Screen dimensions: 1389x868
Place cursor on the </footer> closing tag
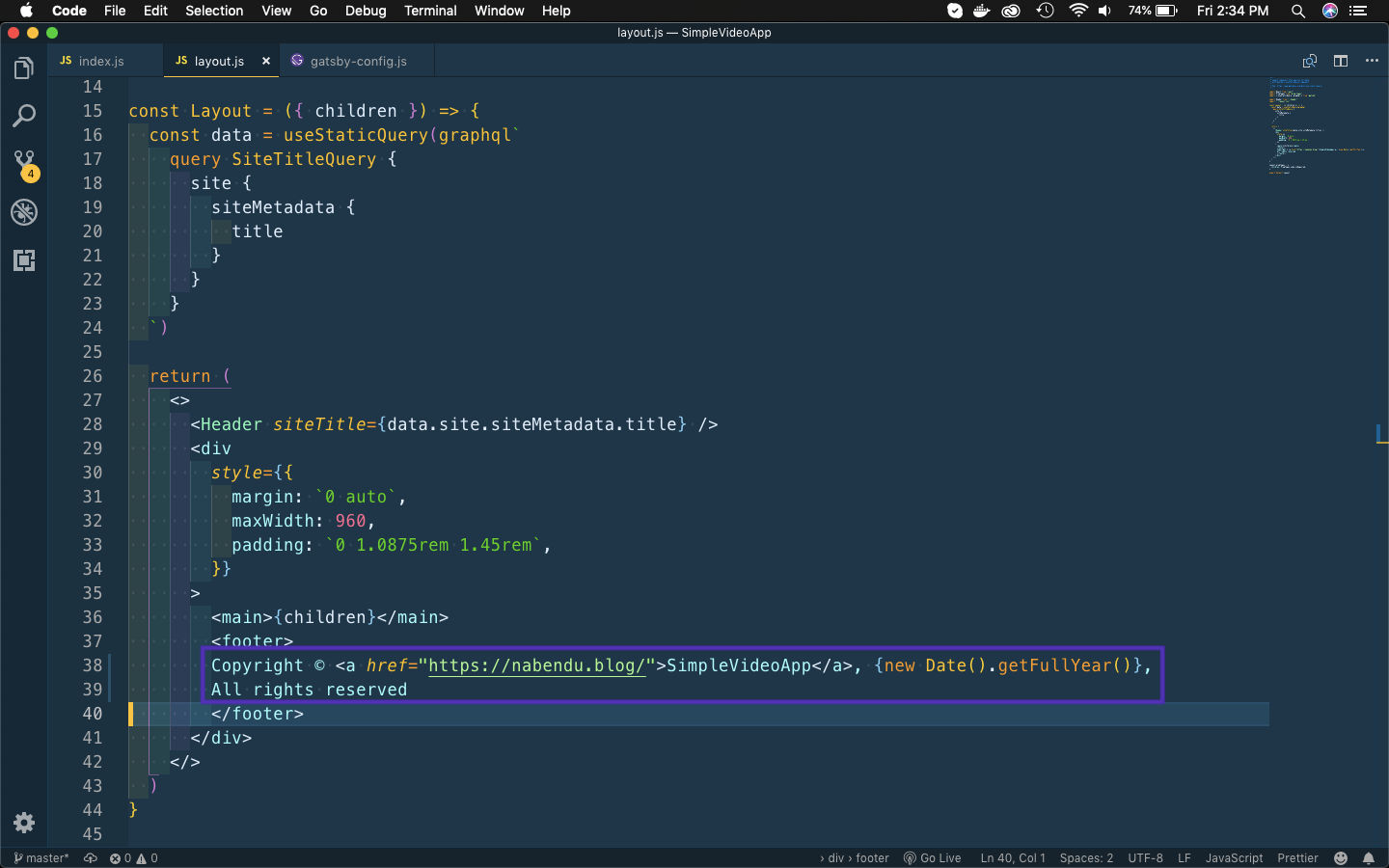coord(258,714)
